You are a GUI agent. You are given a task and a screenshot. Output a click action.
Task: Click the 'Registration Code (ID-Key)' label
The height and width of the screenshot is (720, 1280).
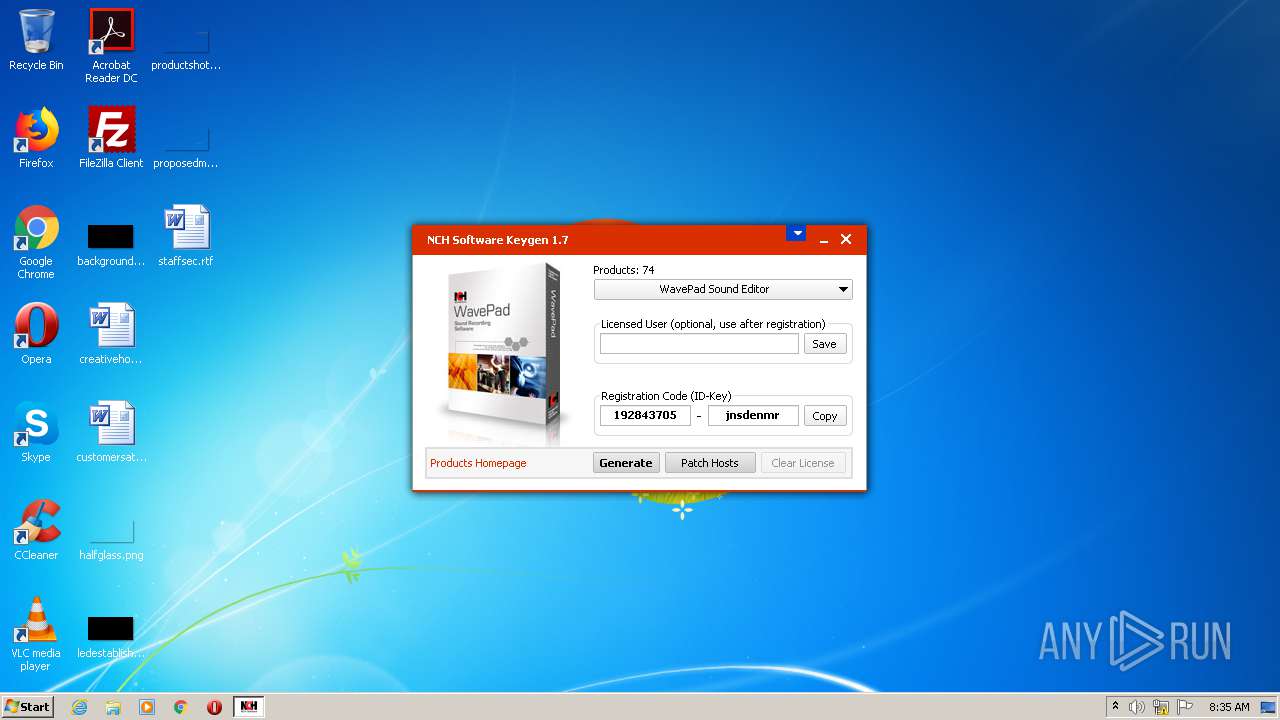coord(666,396)
